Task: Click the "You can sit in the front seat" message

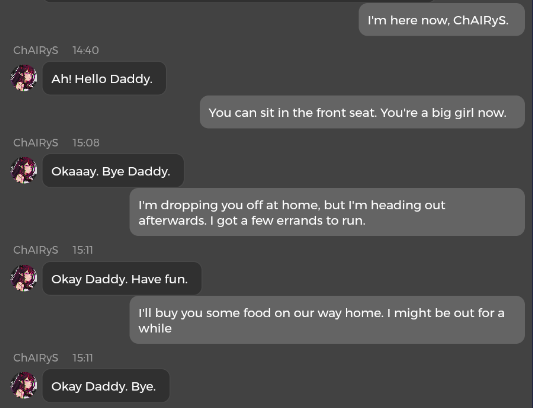Action: click(362, 112)
